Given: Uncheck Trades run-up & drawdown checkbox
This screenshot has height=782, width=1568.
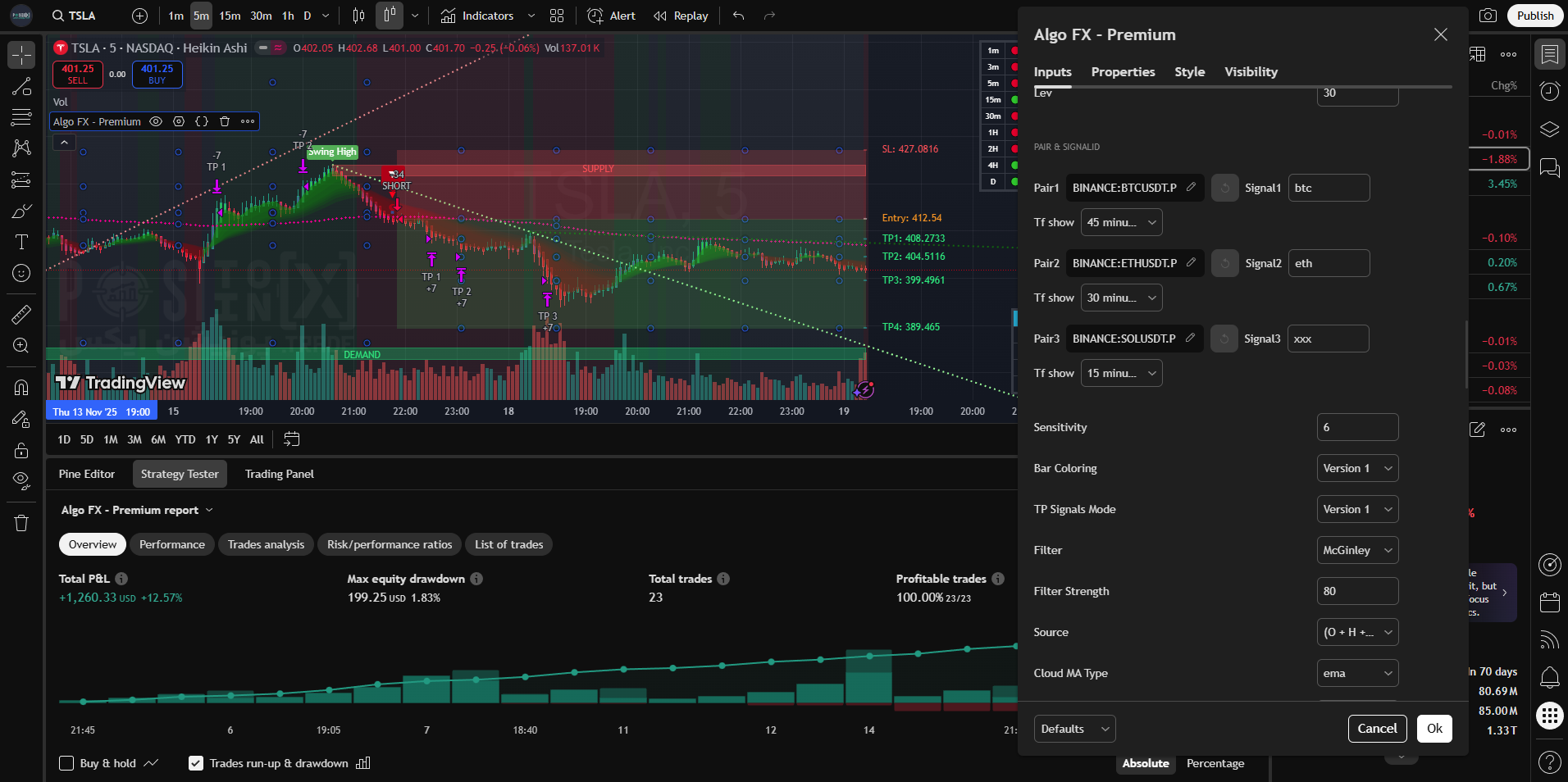Looking at the screenshot, I should coord(196,763).
